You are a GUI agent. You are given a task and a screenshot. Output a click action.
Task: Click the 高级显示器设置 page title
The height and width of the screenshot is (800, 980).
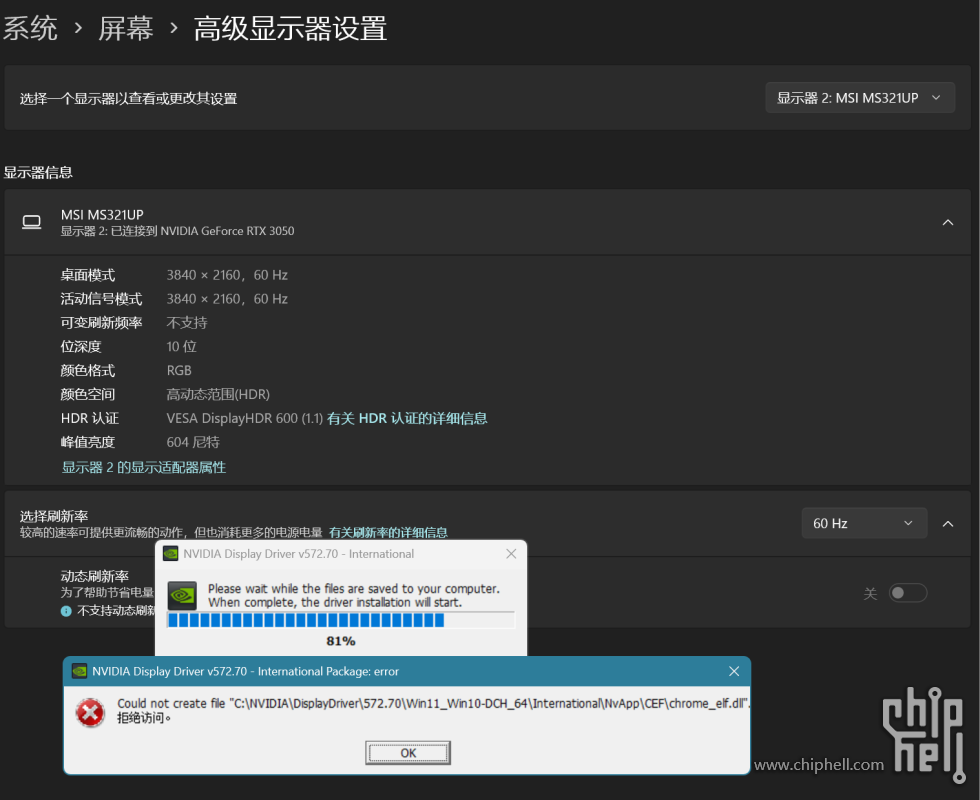[x=290, y=28]
